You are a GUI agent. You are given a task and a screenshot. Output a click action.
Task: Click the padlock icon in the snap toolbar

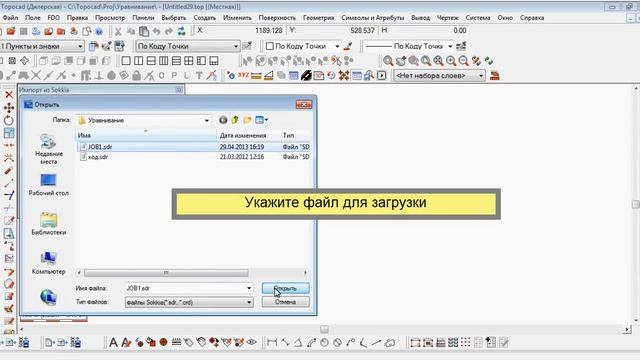click(x=136, y=76)
